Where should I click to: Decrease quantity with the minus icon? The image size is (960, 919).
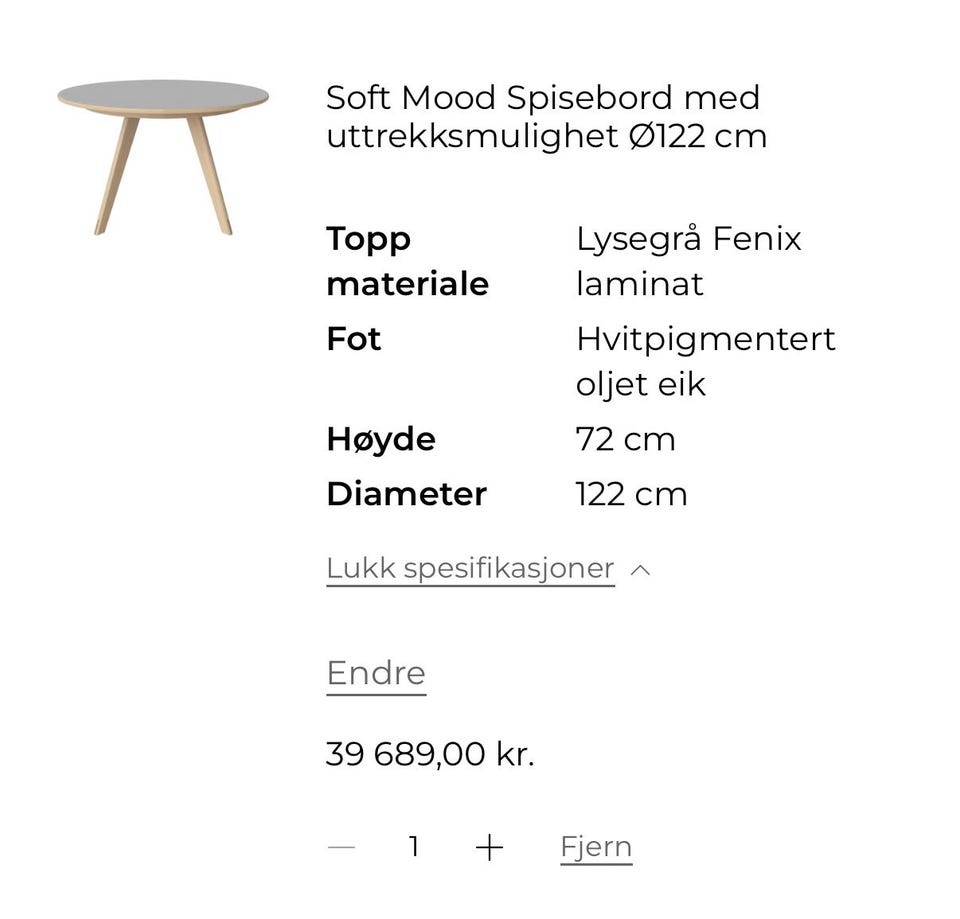tap(341, 847)
